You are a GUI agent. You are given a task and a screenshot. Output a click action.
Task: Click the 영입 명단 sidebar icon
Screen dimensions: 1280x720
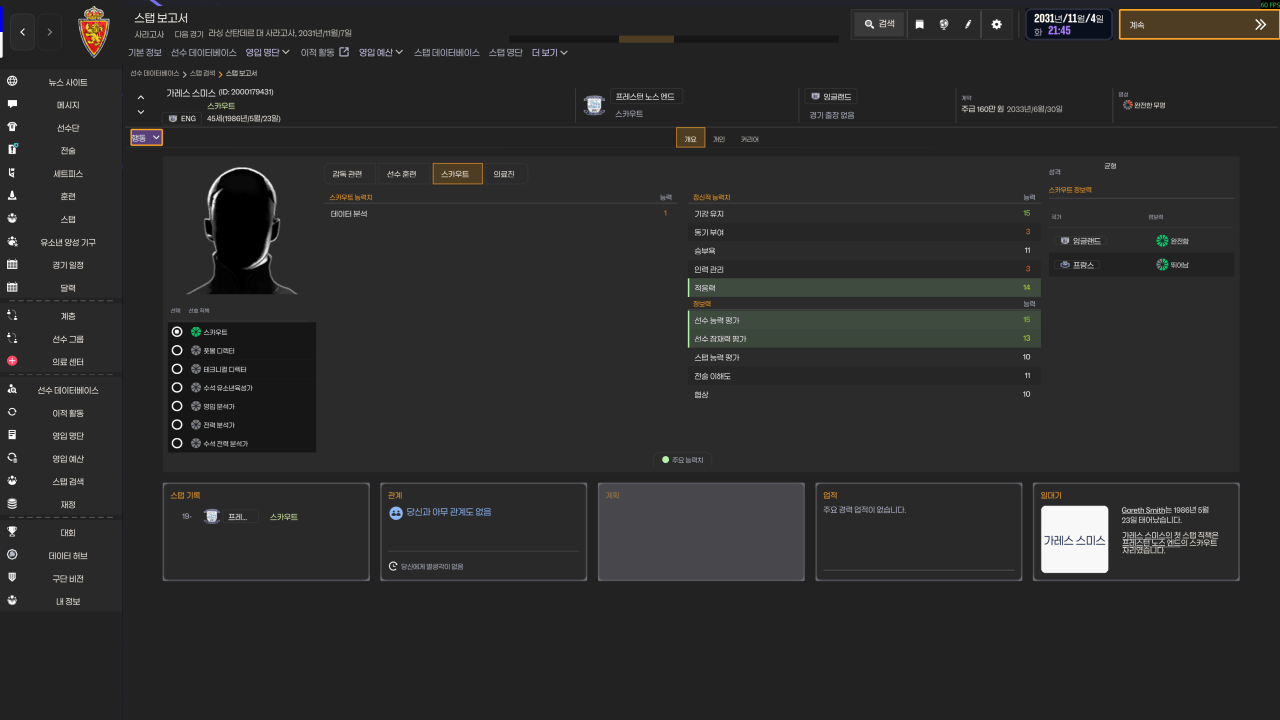tap(12, 435)
